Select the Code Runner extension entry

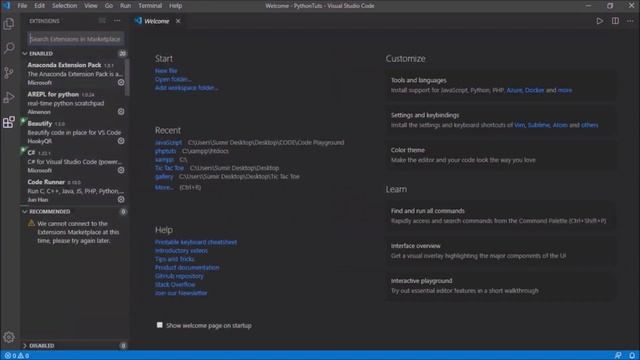[74, 191]
